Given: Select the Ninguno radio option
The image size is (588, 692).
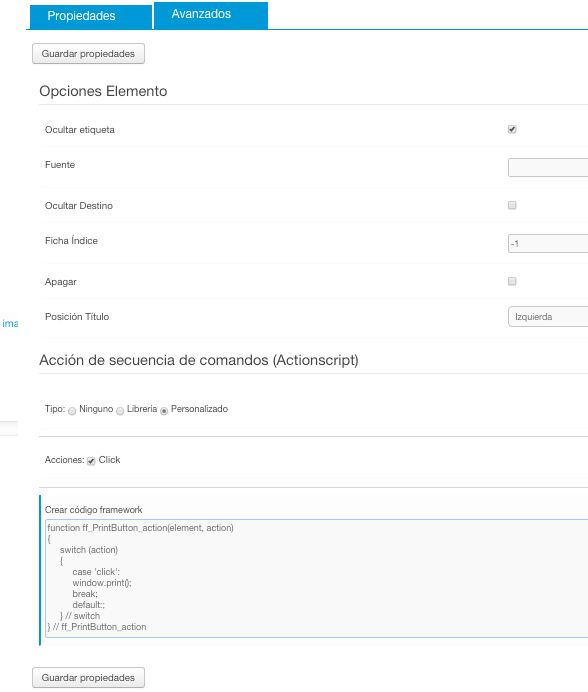Looking at the screenshot, I should click(72, 411).
